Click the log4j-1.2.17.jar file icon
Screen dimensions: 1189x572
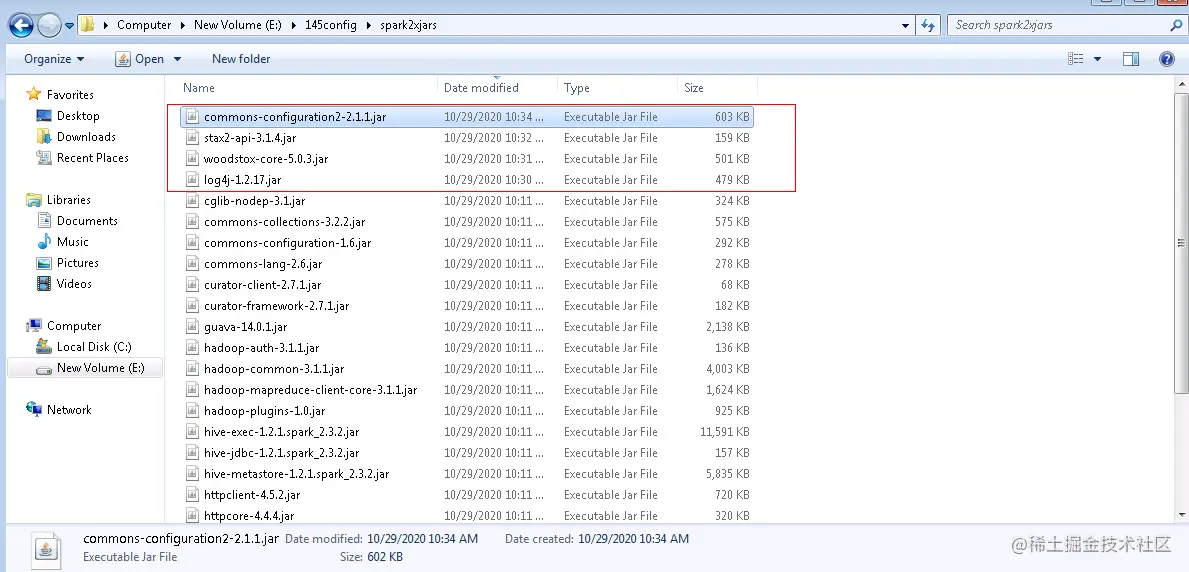(193, 180)
